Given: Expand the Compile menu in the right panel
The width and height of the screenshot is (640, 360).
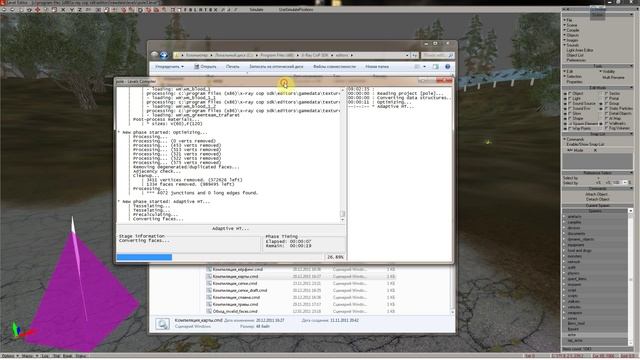Looking at the screenshot, I should coord(572,30).
